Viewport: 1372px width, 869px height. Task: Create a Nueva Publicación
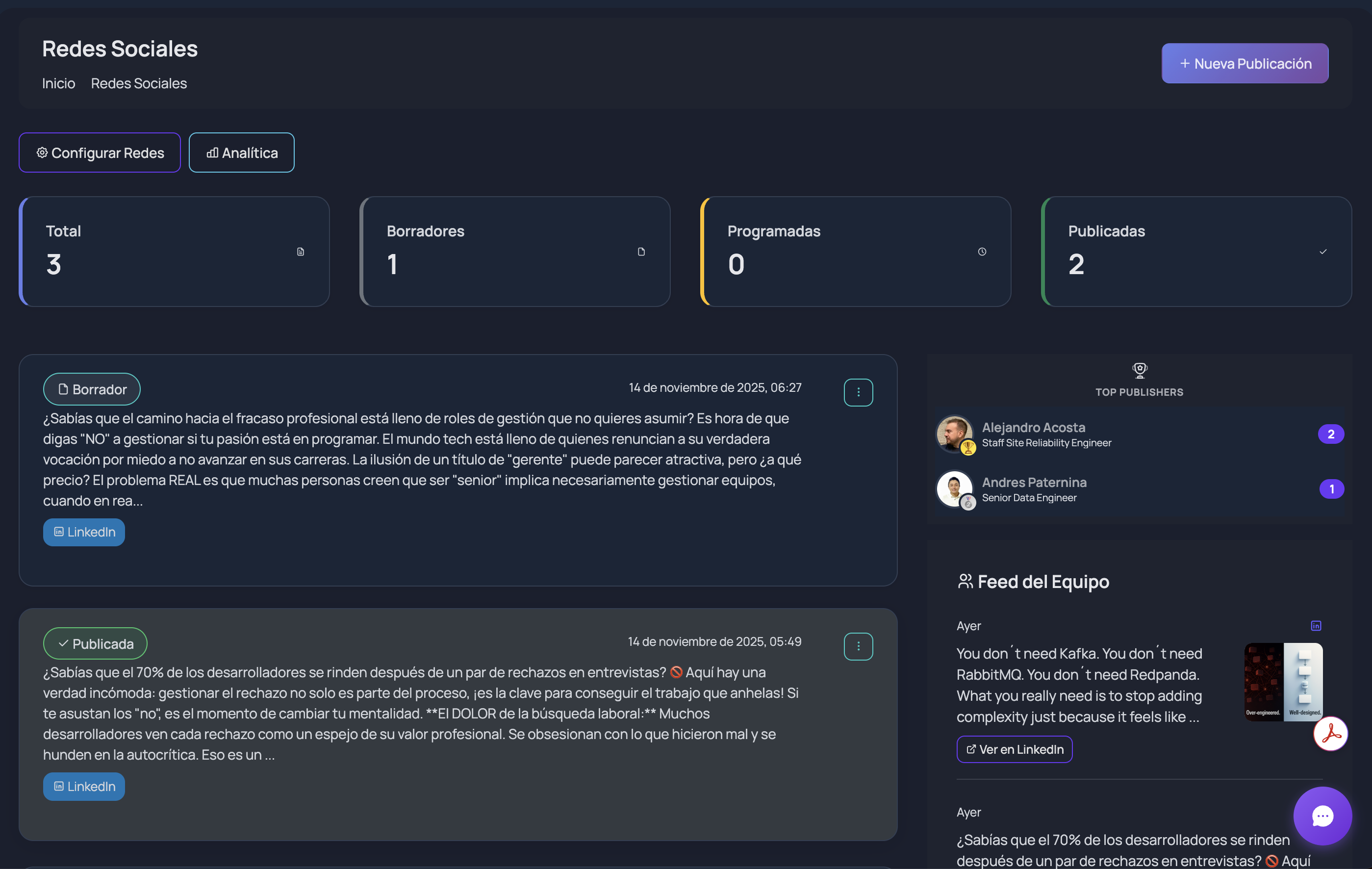click(1245, 63)
